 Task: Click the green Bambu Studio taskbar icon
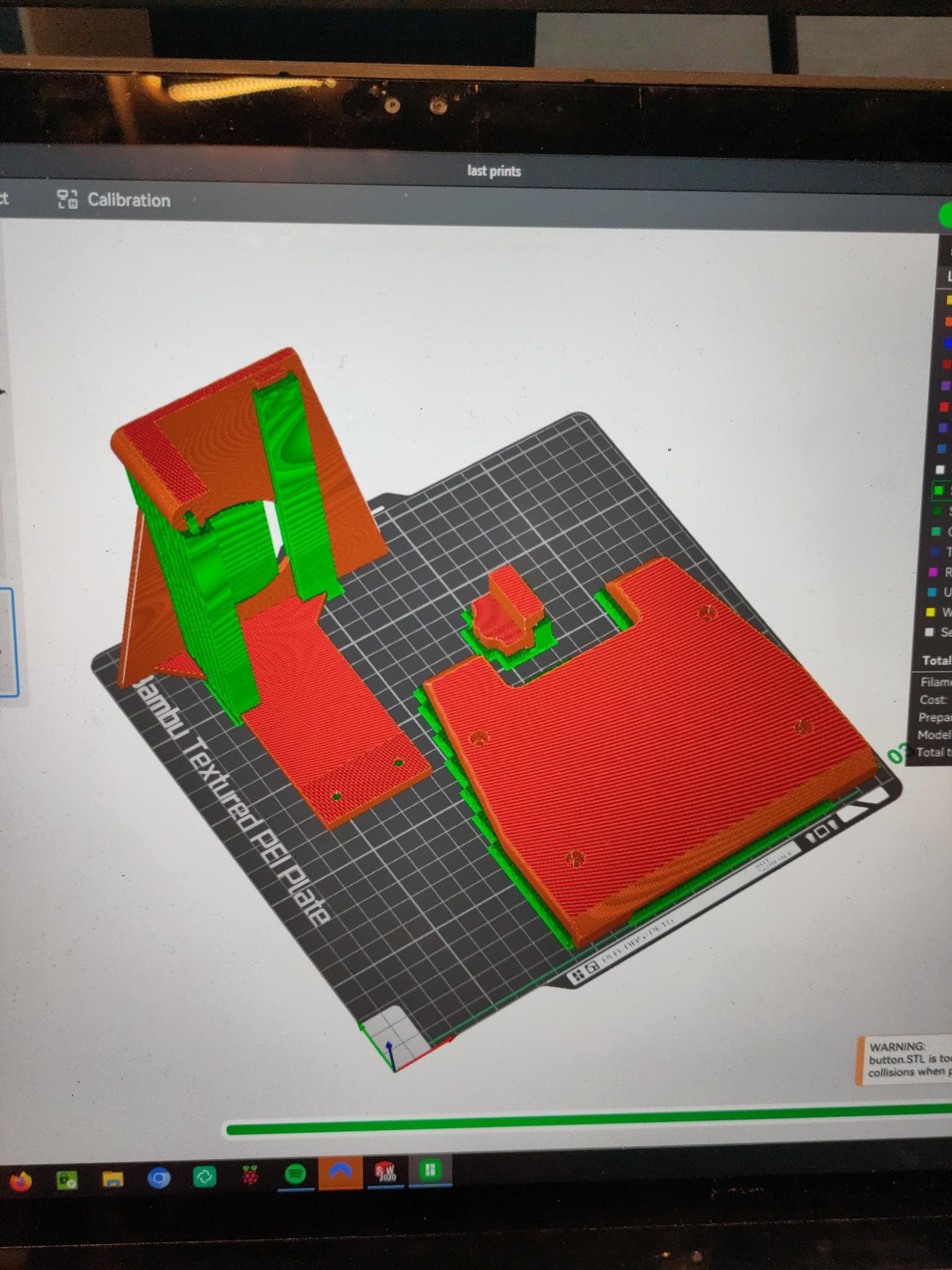(x=430, y=1170)
